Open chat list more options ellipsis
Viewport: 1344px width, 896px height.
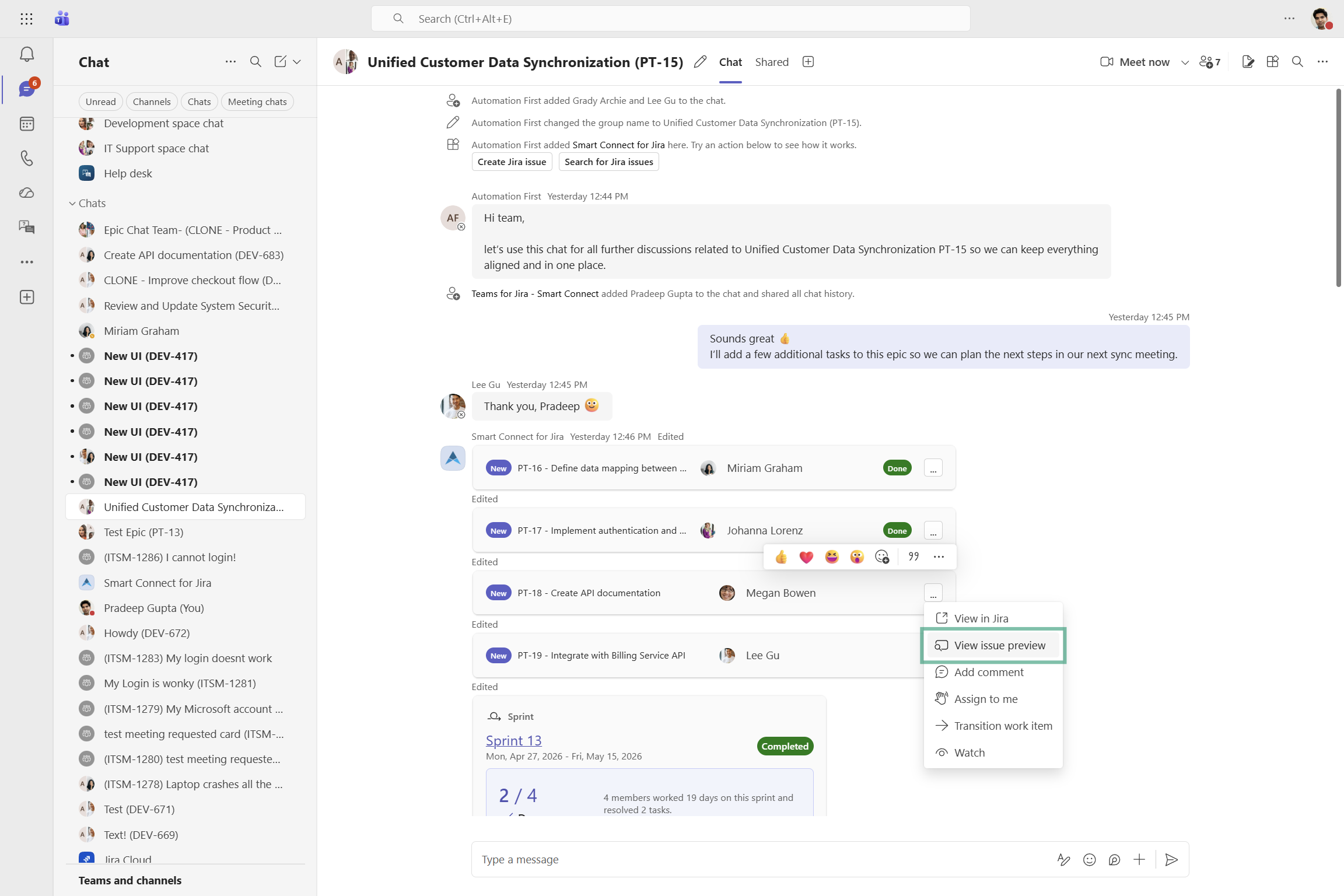(231, 62)
